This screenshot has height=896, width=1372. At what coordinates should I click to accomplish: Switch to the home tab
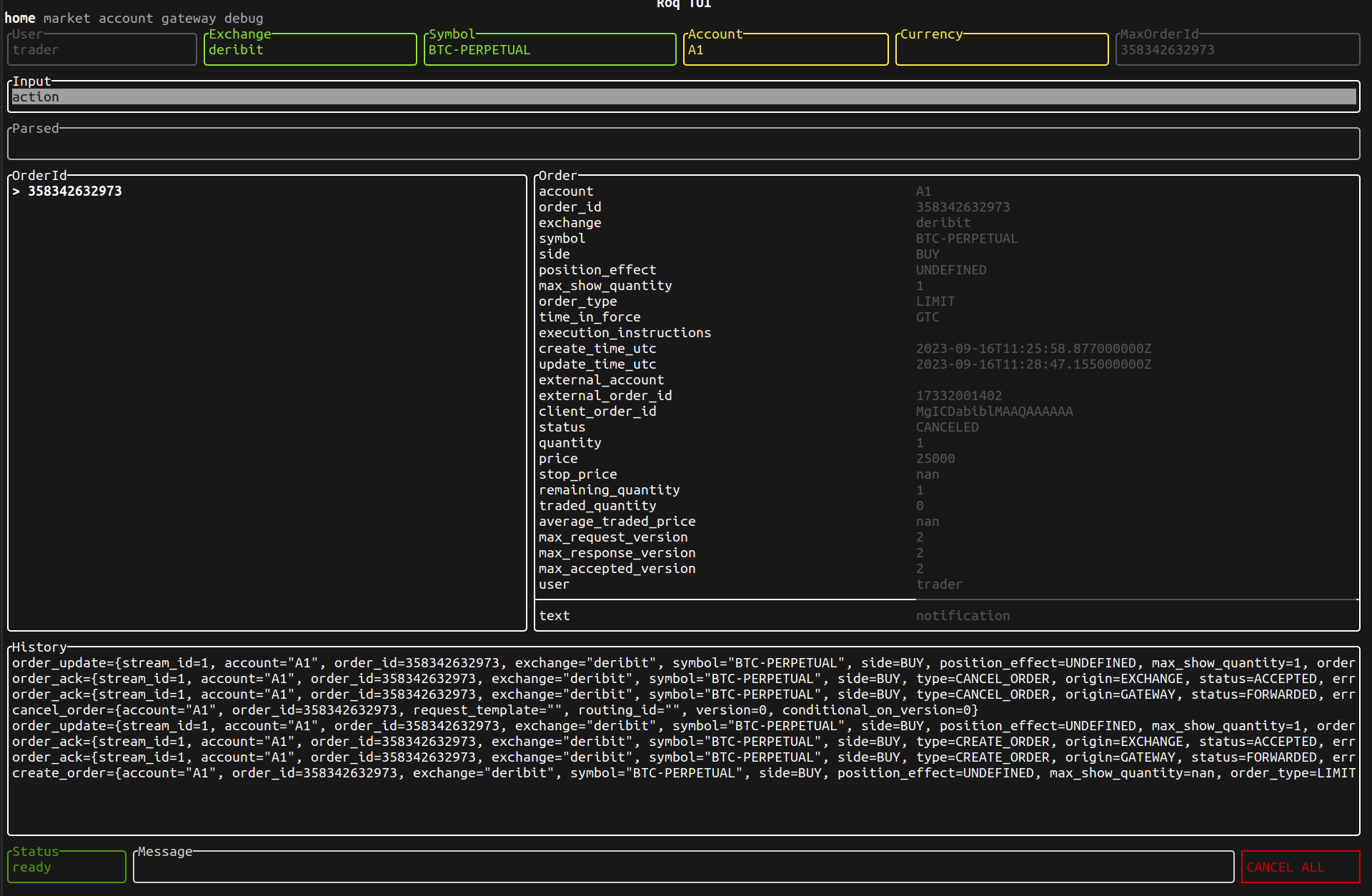pos(20,18)
